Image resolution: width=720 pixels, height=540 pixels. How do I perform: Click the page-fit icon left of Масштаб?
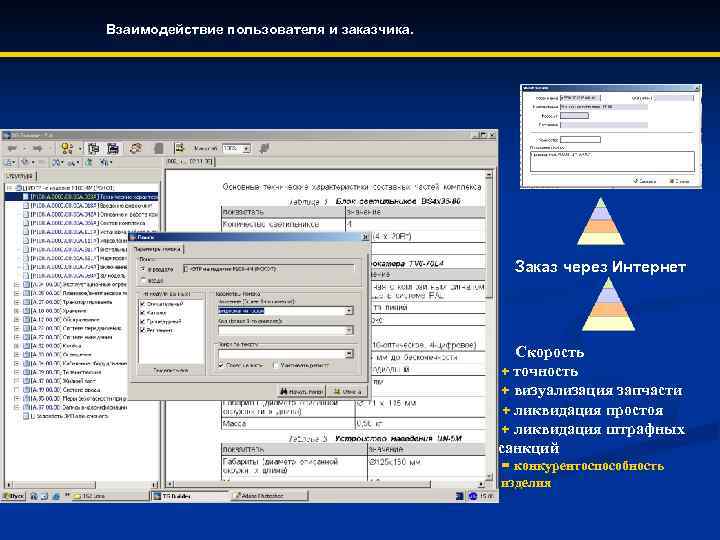coord(180,147)
